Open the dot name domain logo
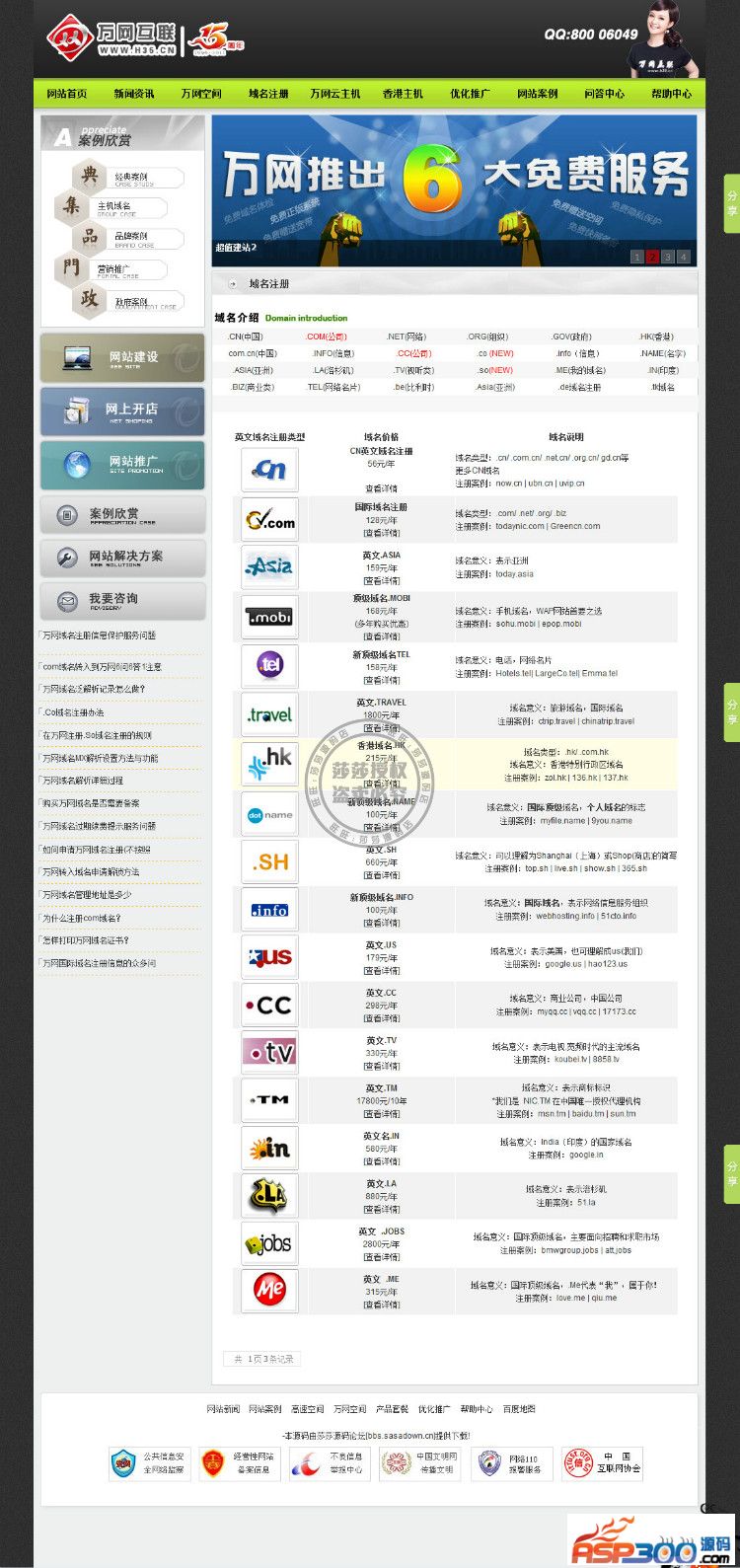Viewport: 740px width, 1568px height. [x=269, y=814]
